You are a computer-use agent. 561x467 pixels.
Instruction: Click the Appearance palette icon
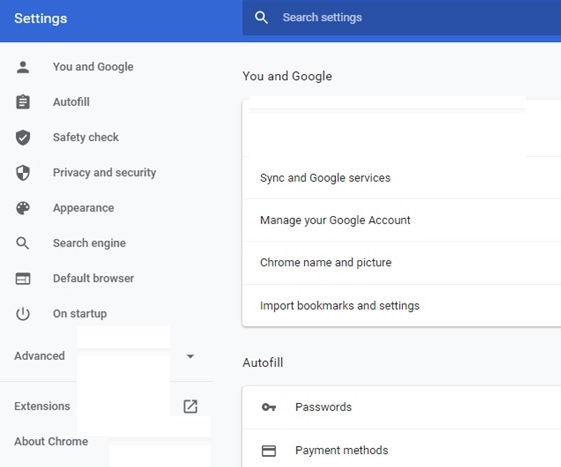point(23,208)
